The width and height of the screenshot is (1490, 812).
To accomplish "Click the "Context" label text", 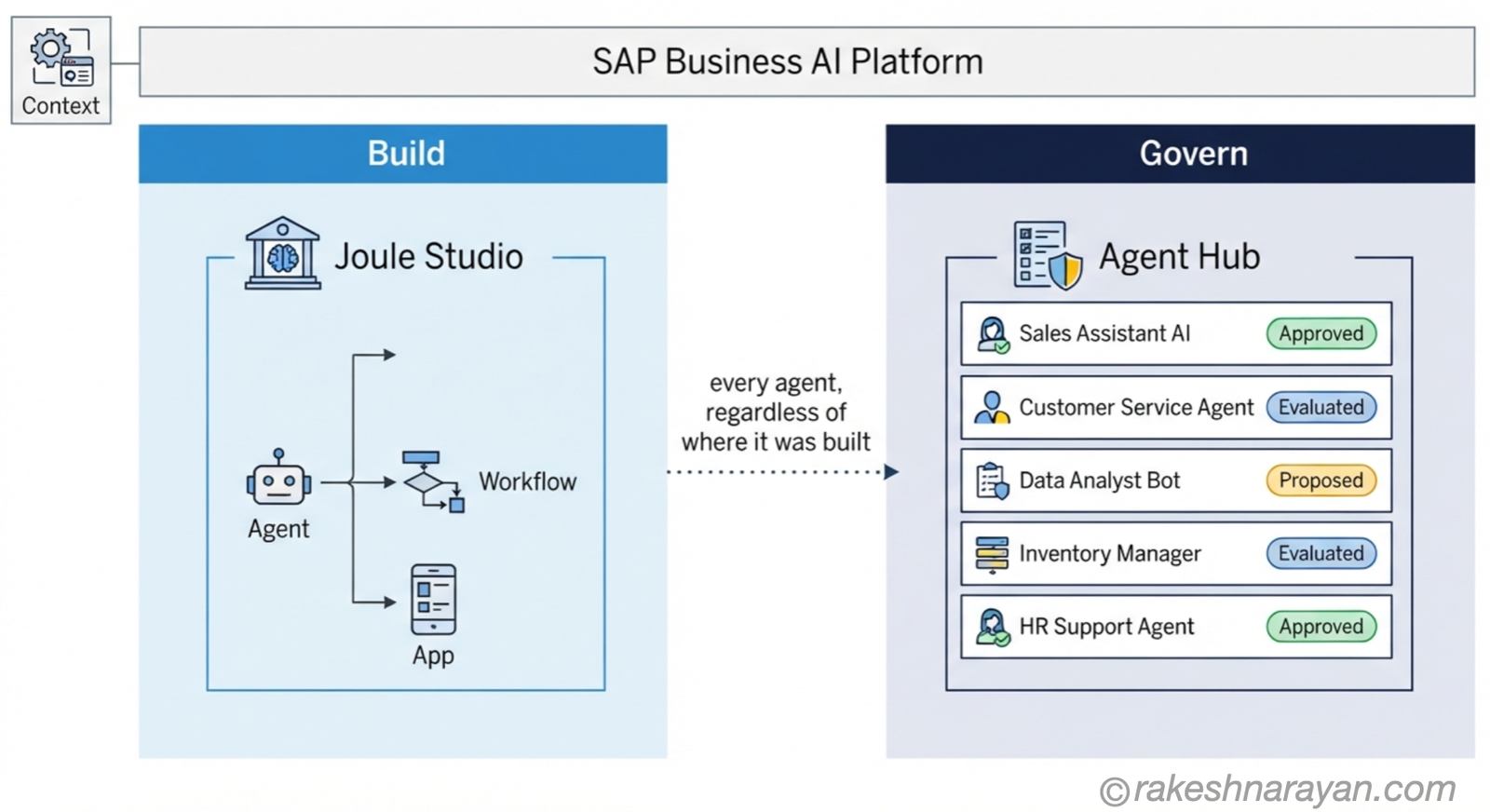I will (x=61, y=106).
